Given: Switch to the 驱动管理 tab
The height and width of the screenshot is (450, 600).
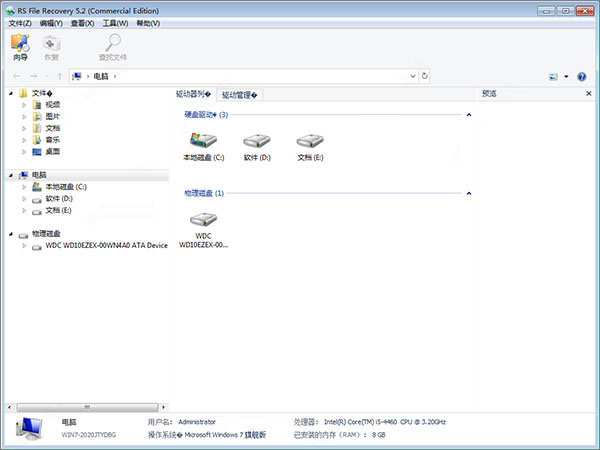Looking at the screenshot, I should coord(240,95).
